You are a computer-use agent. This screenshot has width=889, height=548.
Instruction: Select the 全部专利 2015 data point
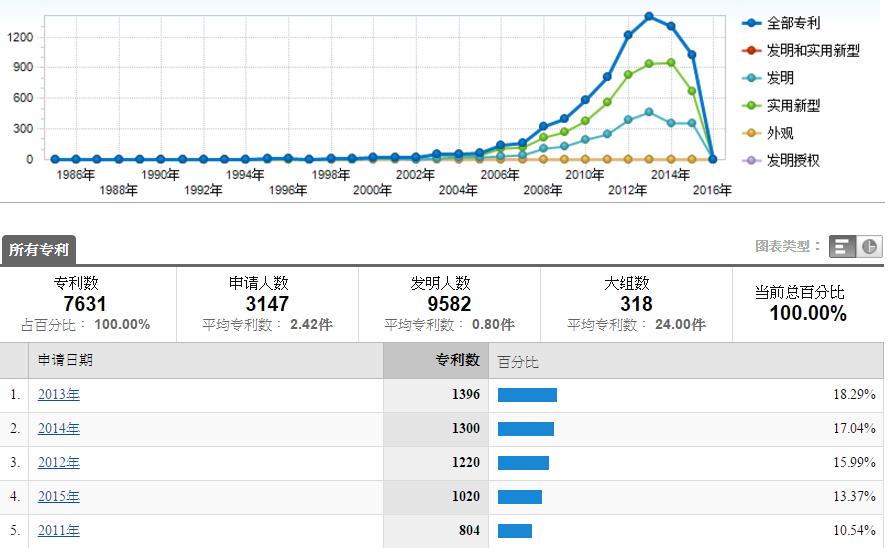pos(692,55)
